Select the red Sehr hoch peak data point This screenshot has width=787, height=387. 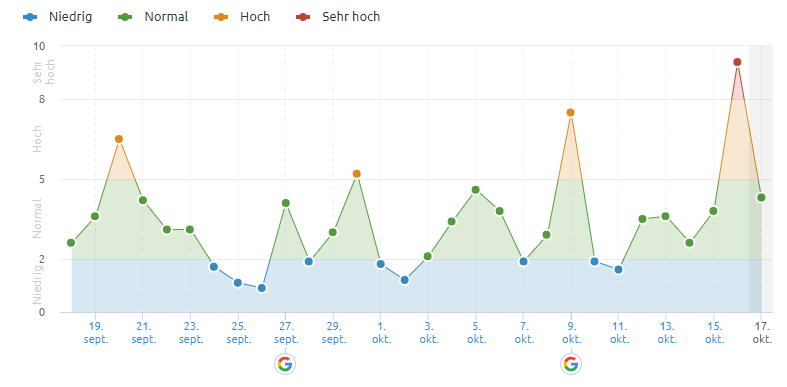[x=737, y=62]
